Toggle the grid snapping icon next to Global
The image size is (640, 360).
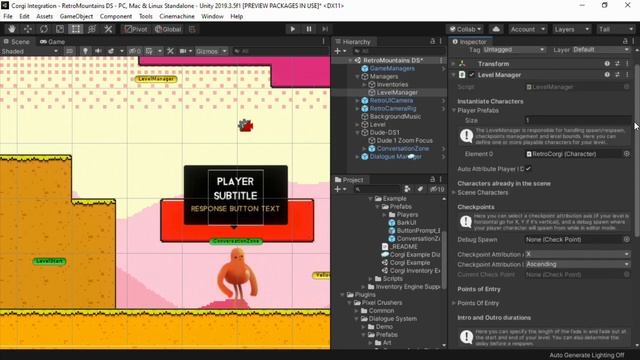tap(192, 29)
